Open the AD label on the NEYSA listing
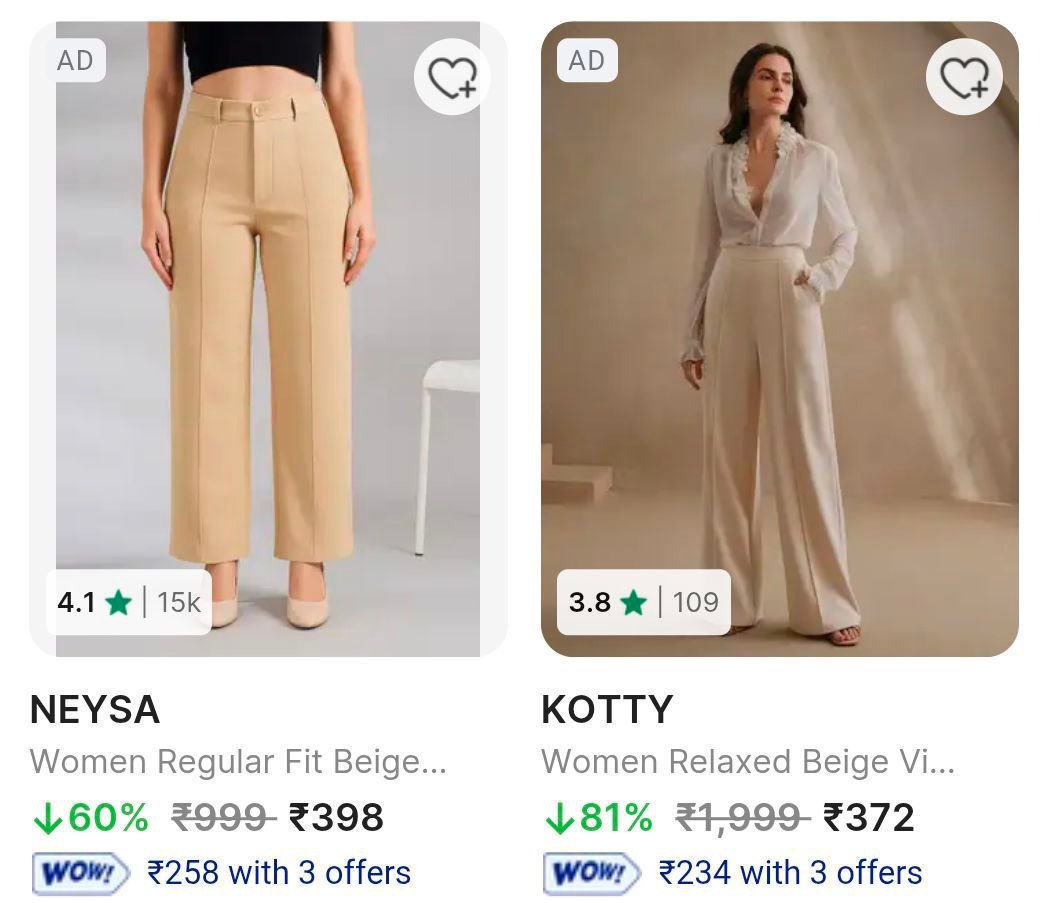 click(75, 60)
